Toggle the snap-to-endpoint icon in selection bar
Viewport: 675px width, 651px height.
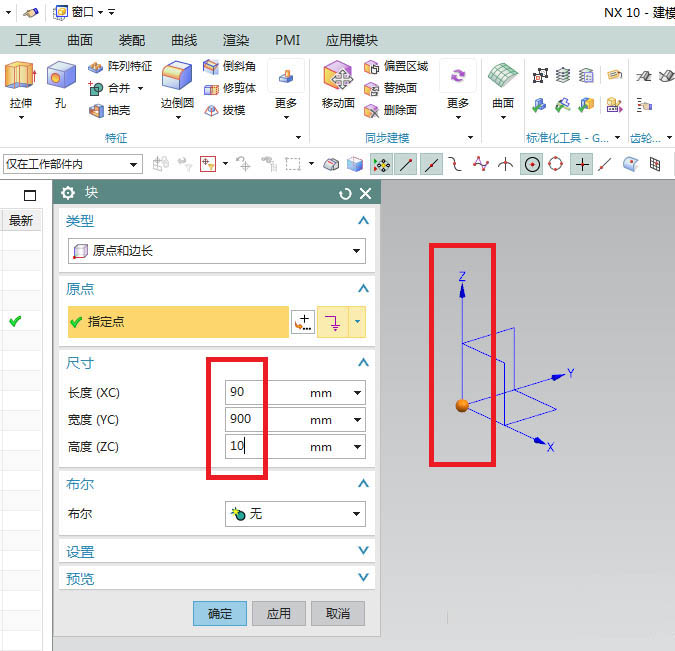tap(406, 164)
